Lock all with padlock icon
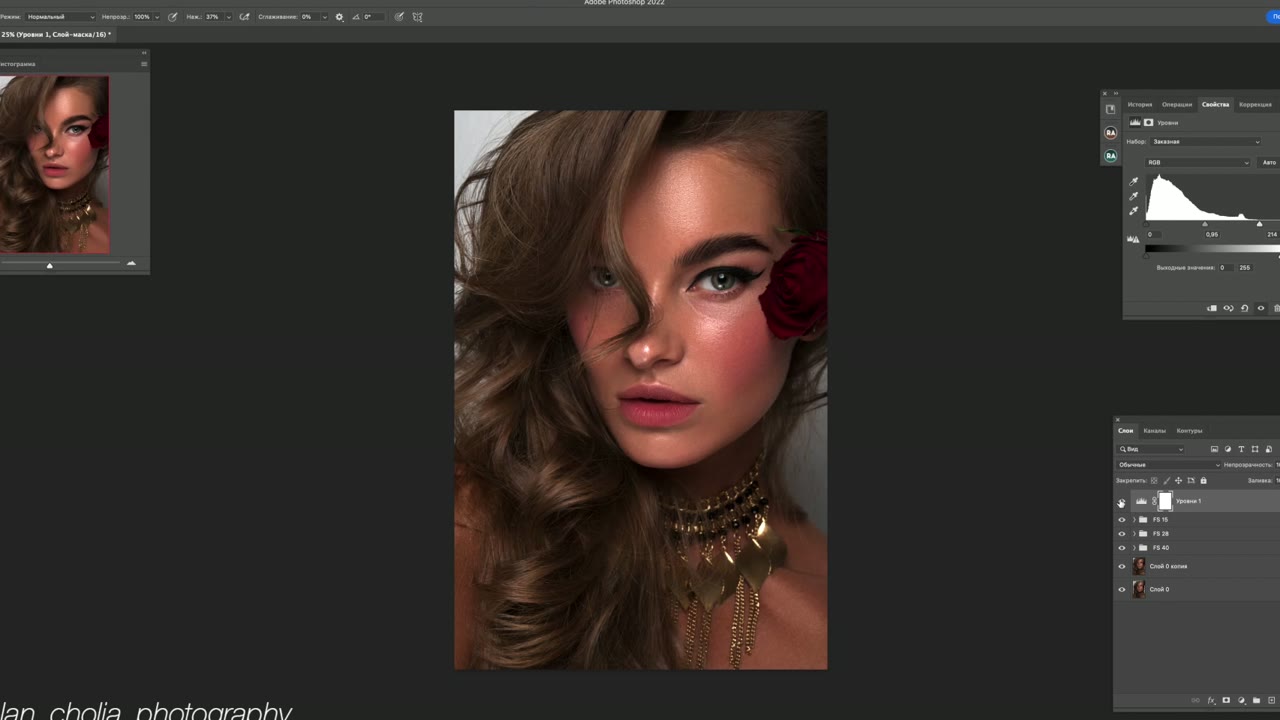This screenshot has width=1280, height=720. [1203, 481]
